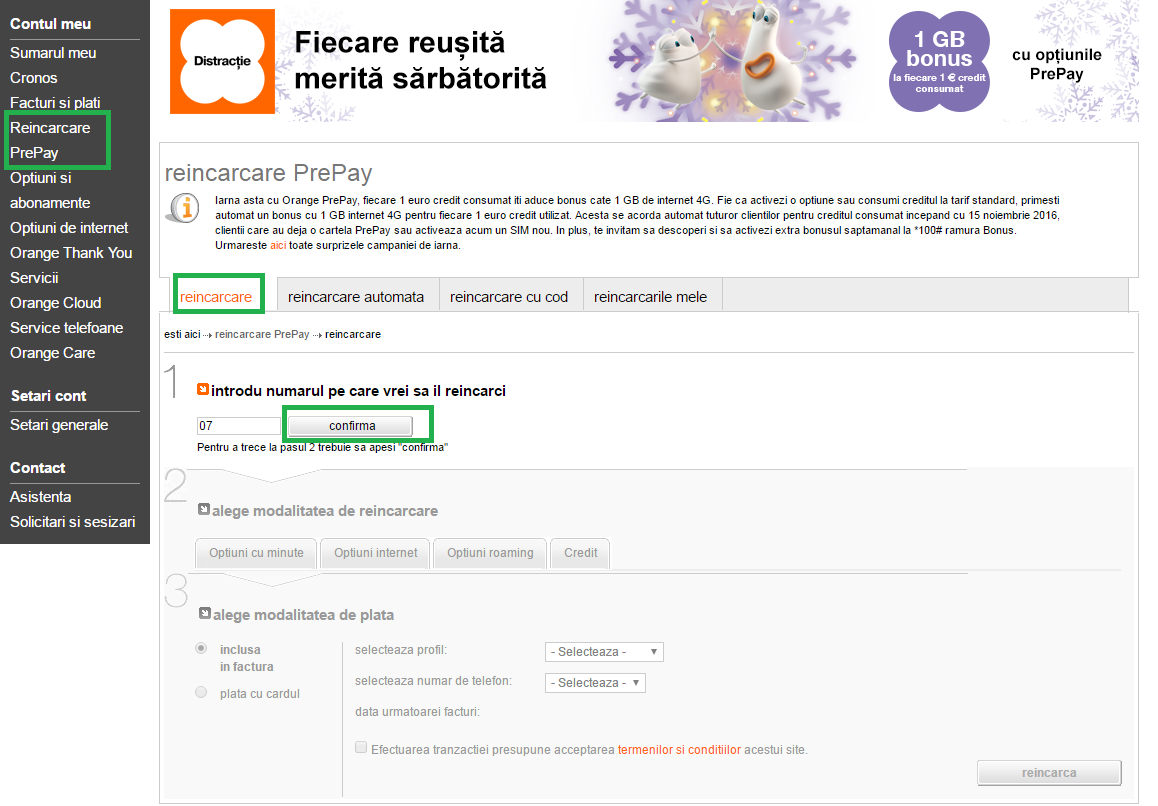This screenshot has height=806, width=1158.
Task: Click the orange arrow icon at step 1
Action: click(x=203, y=389)
